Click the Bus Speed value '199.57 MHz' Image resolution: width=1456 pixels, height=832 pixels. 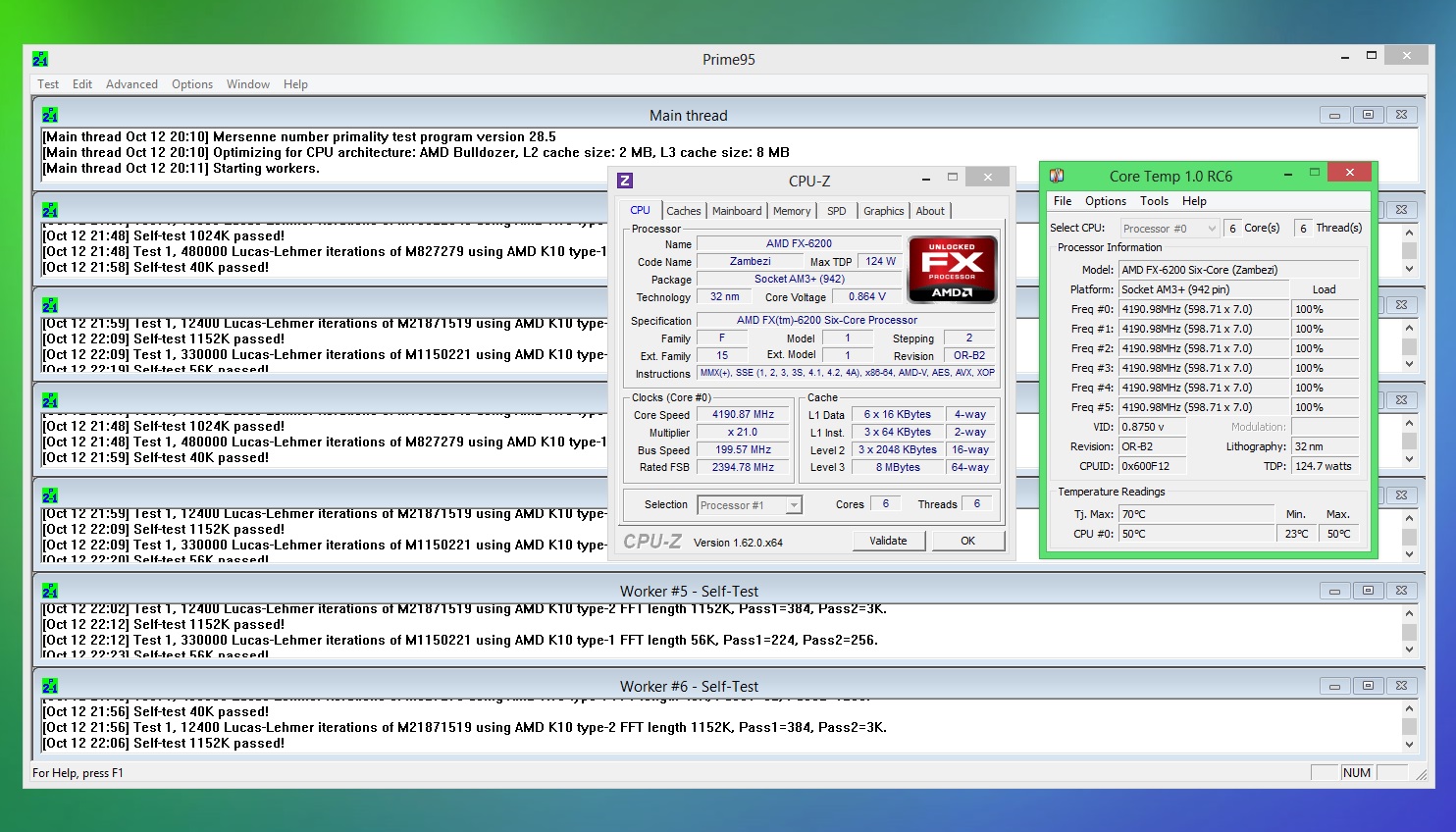click(744, 449)
